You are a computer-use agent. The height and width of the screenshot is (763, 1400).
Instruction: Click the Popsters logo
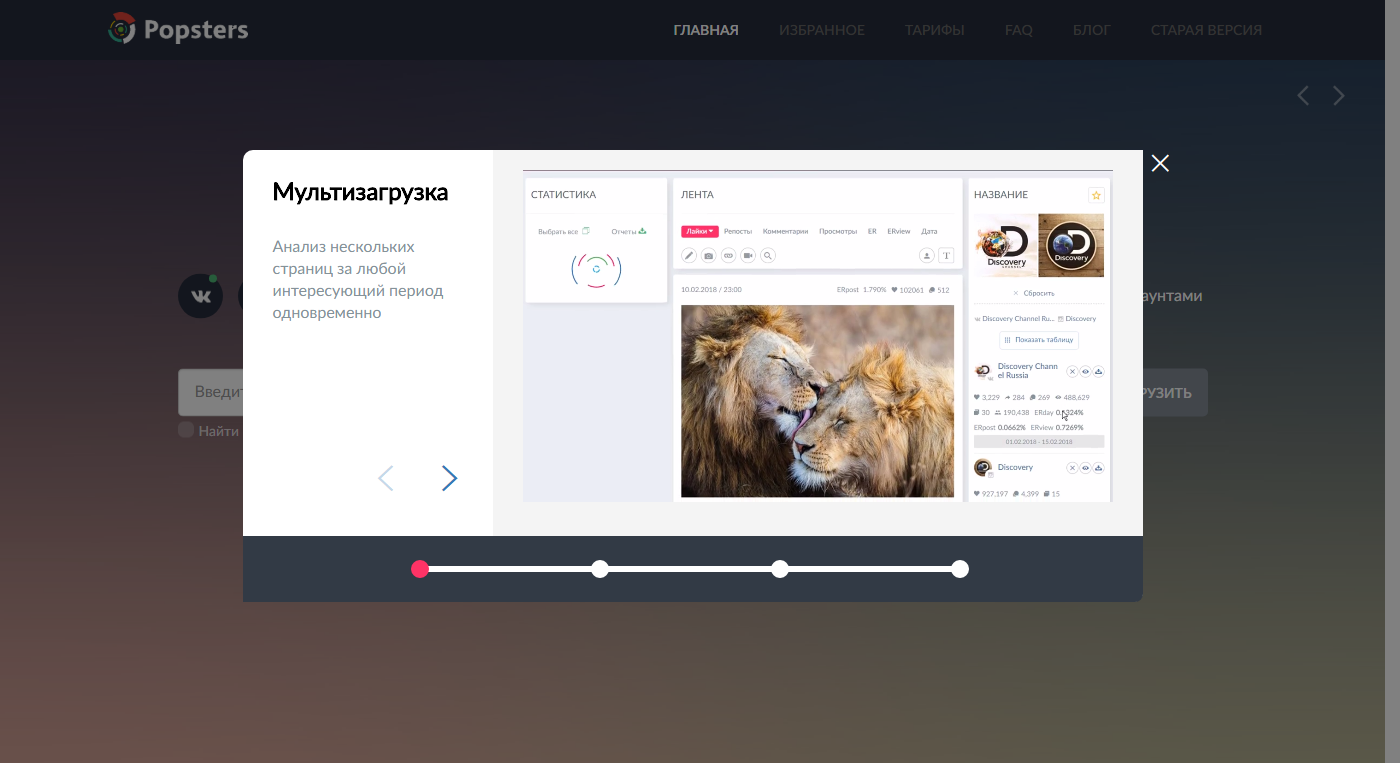tap(178, 30)
